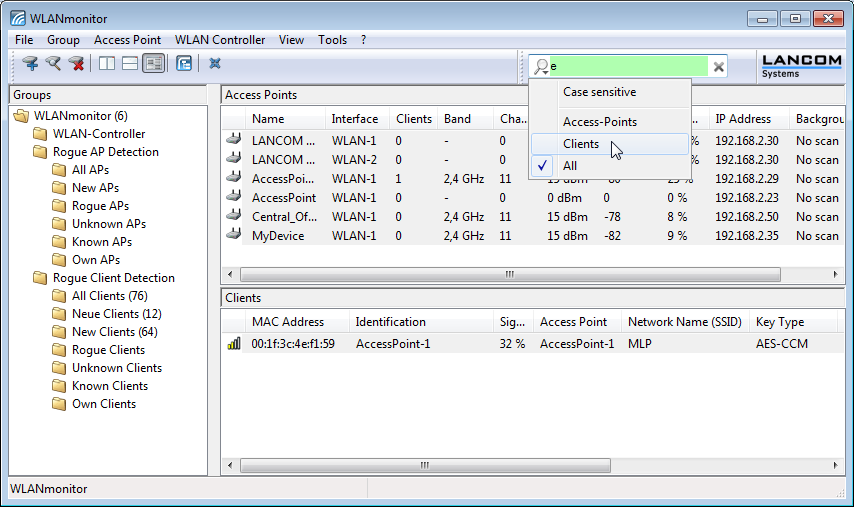This screenshot has height=507, width=854.
Task: Choose Clients in search filter menu
Action: 581,144
